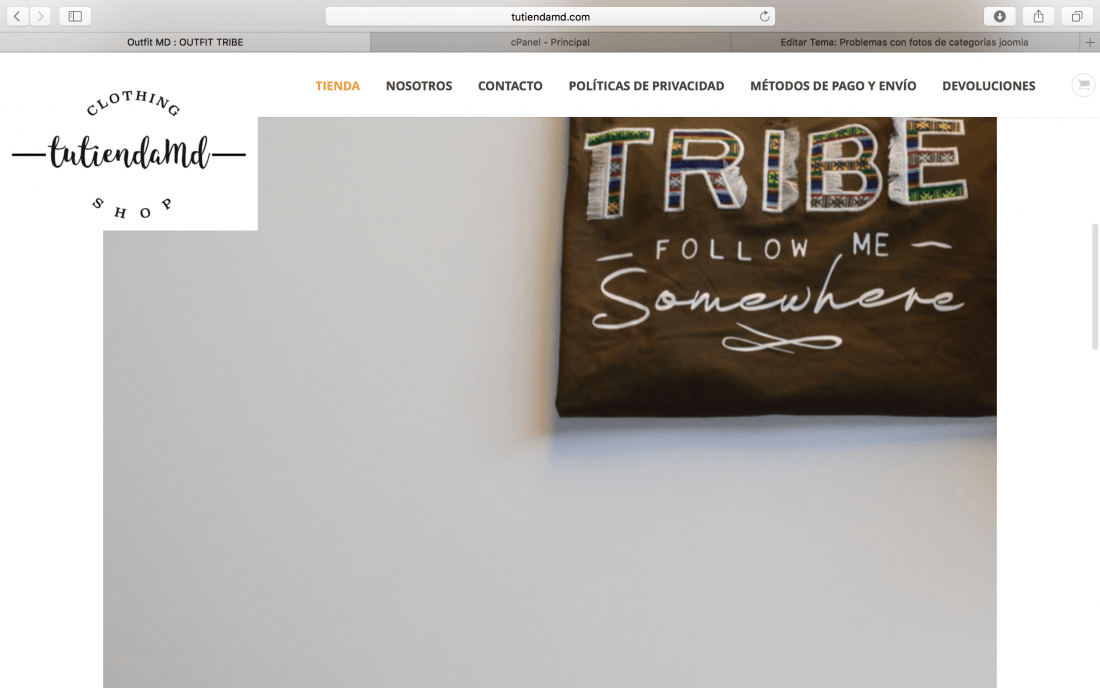Image resolution: width=1100 pixels, height=688 pixels.
Task: Click the tutiendaMd Clothing Shop logo
Action: (129, 154)
